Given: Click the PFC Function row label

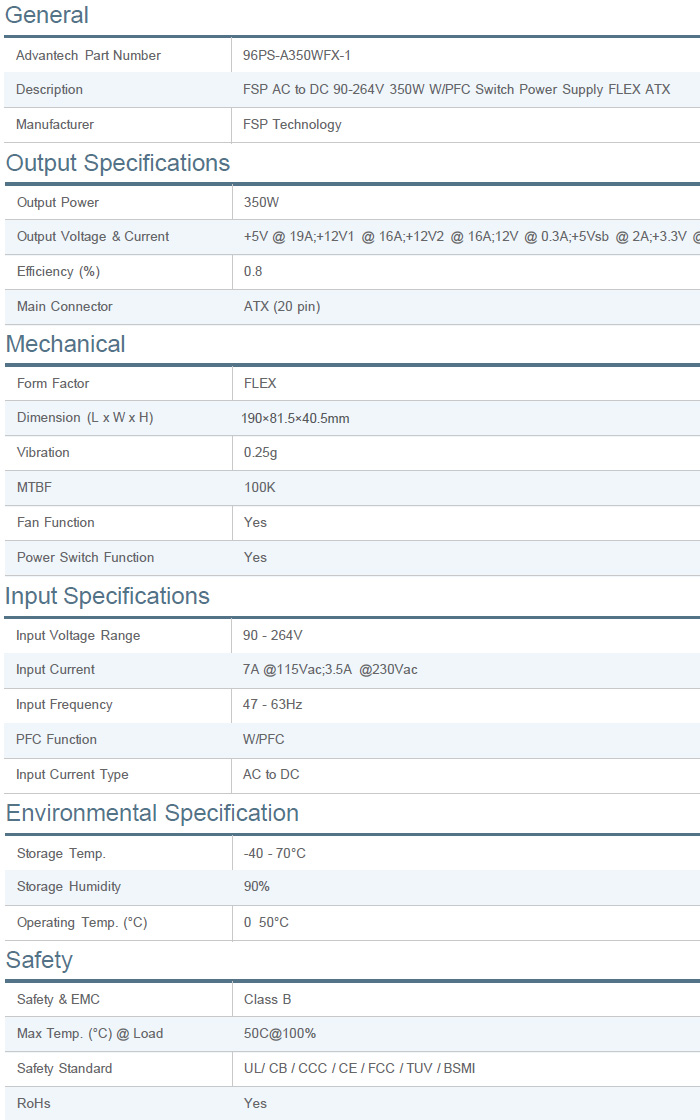Looking at the screenshot, I should (57, 740).
